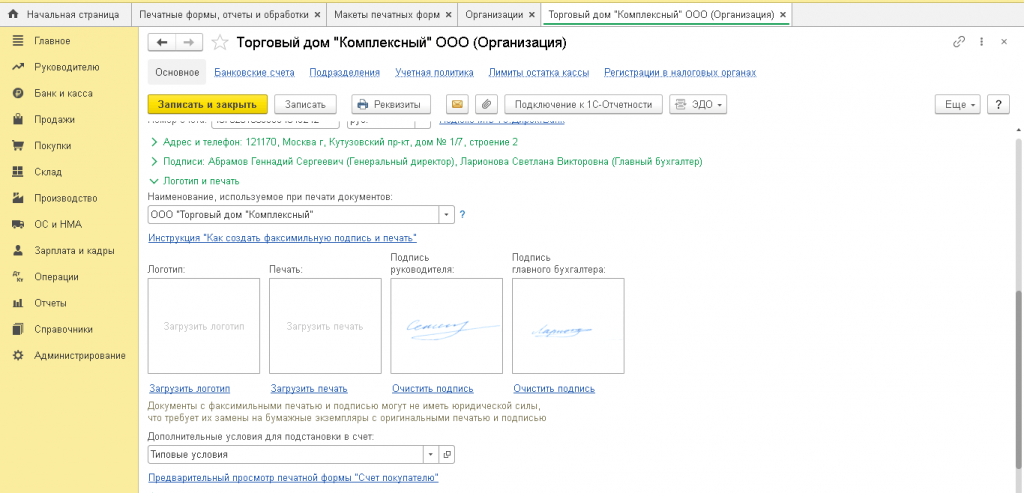Viewport: 1024px width, 493px height.
Task: Click the director signature image
Action: [x=447, y=326]
